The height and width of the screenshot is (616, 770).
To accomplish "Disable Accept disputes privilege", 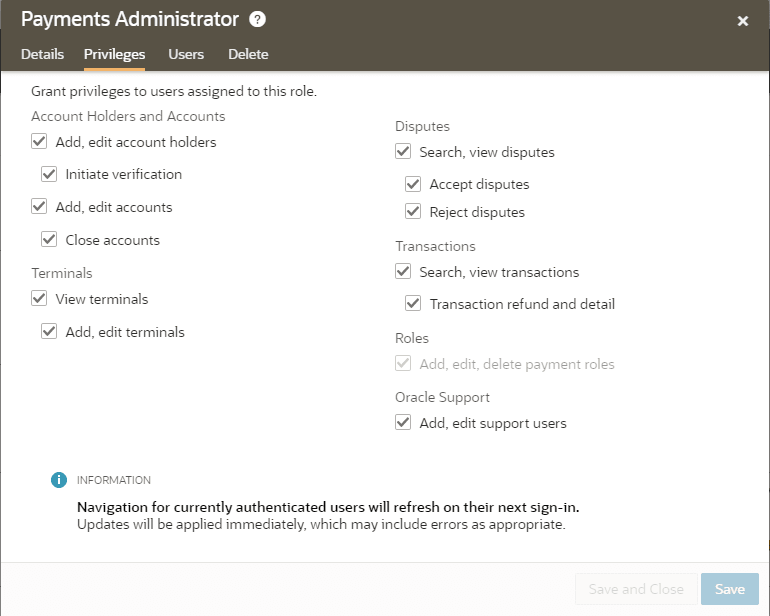I will coord(413,184).
